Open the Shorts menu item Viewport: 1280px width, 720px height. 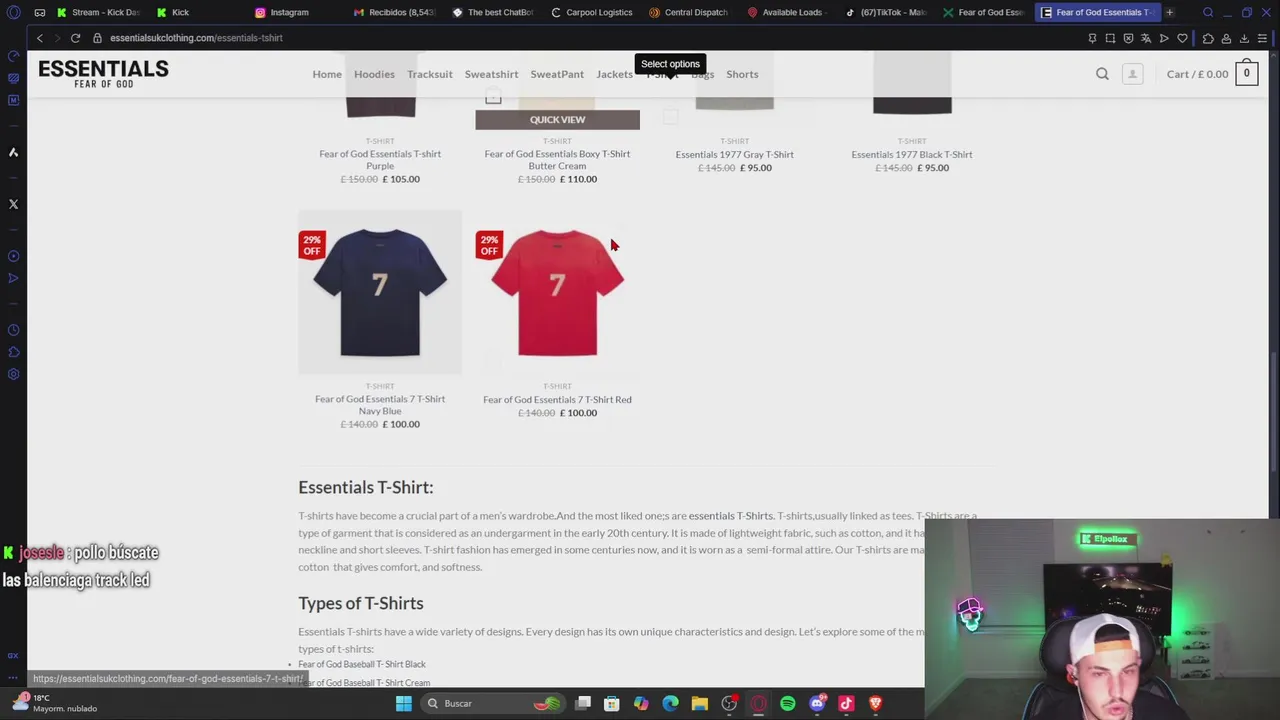coord(742,74)
